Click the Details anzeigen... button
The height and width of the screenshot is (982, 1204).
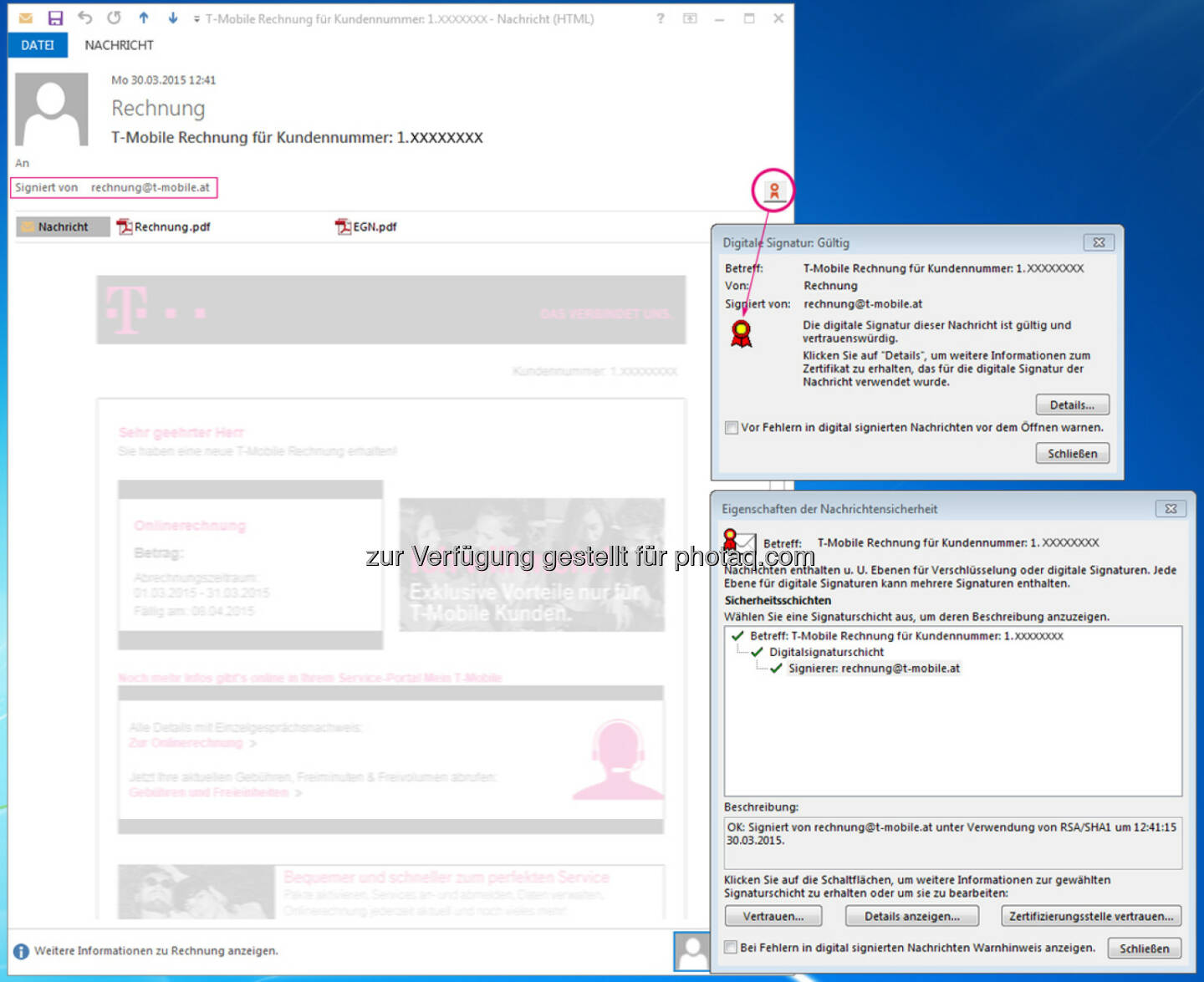(x=911, y=916)
